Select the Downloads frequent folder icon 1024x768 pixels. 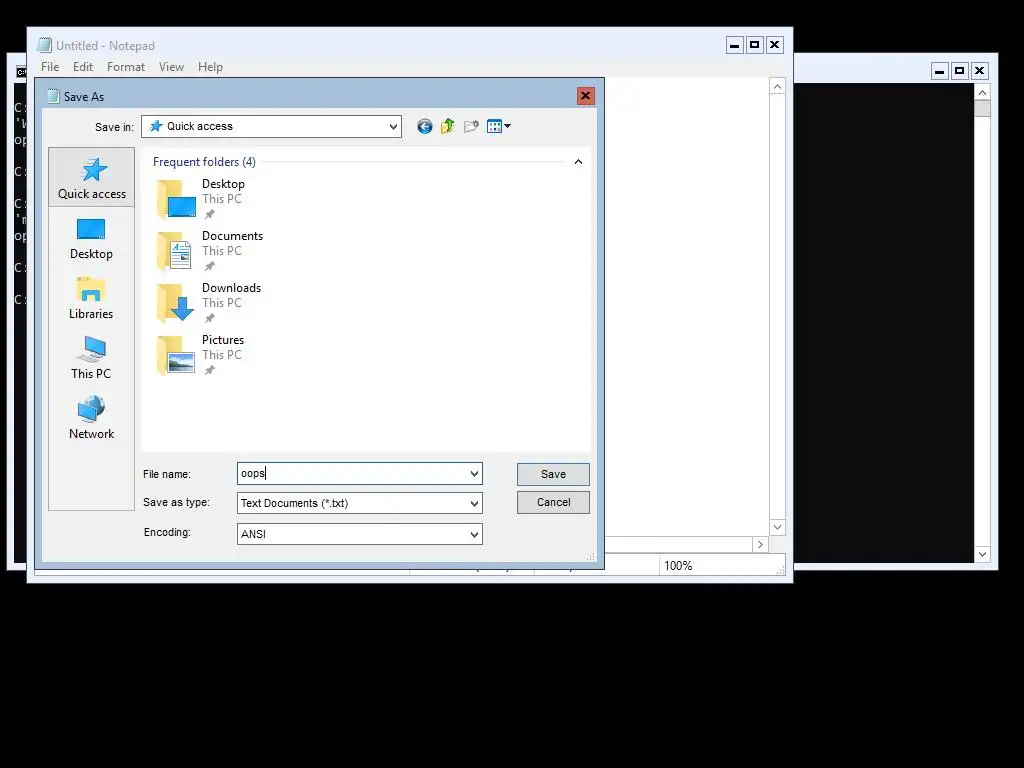coord(176,303)
